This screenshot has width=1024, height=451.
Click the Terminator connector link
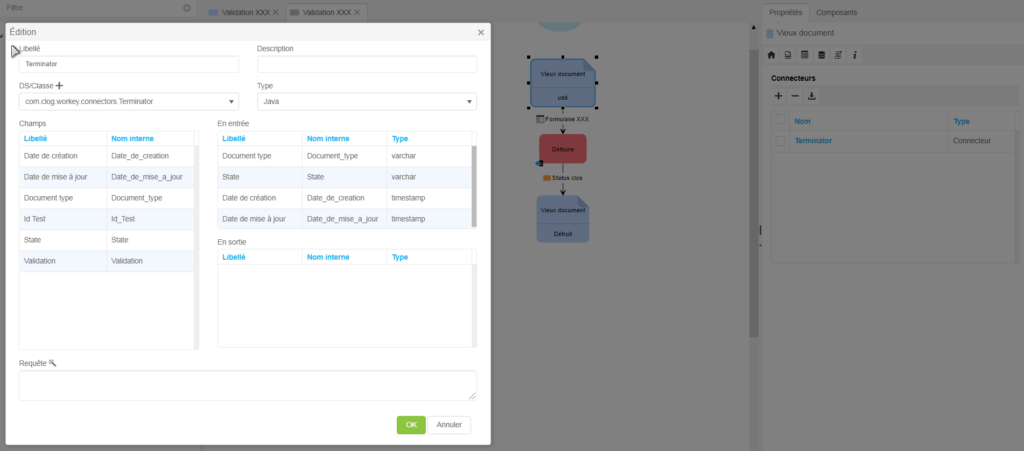click(x=813, y=141)
